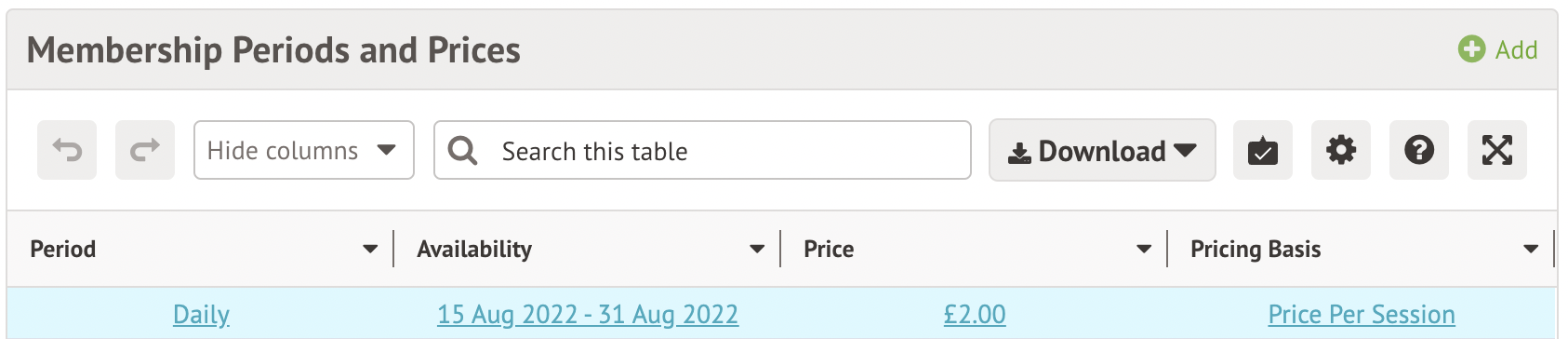The image size is (1568, 339).
Task: Open the Download dropdown button
Action: (x=1102, y=150)
